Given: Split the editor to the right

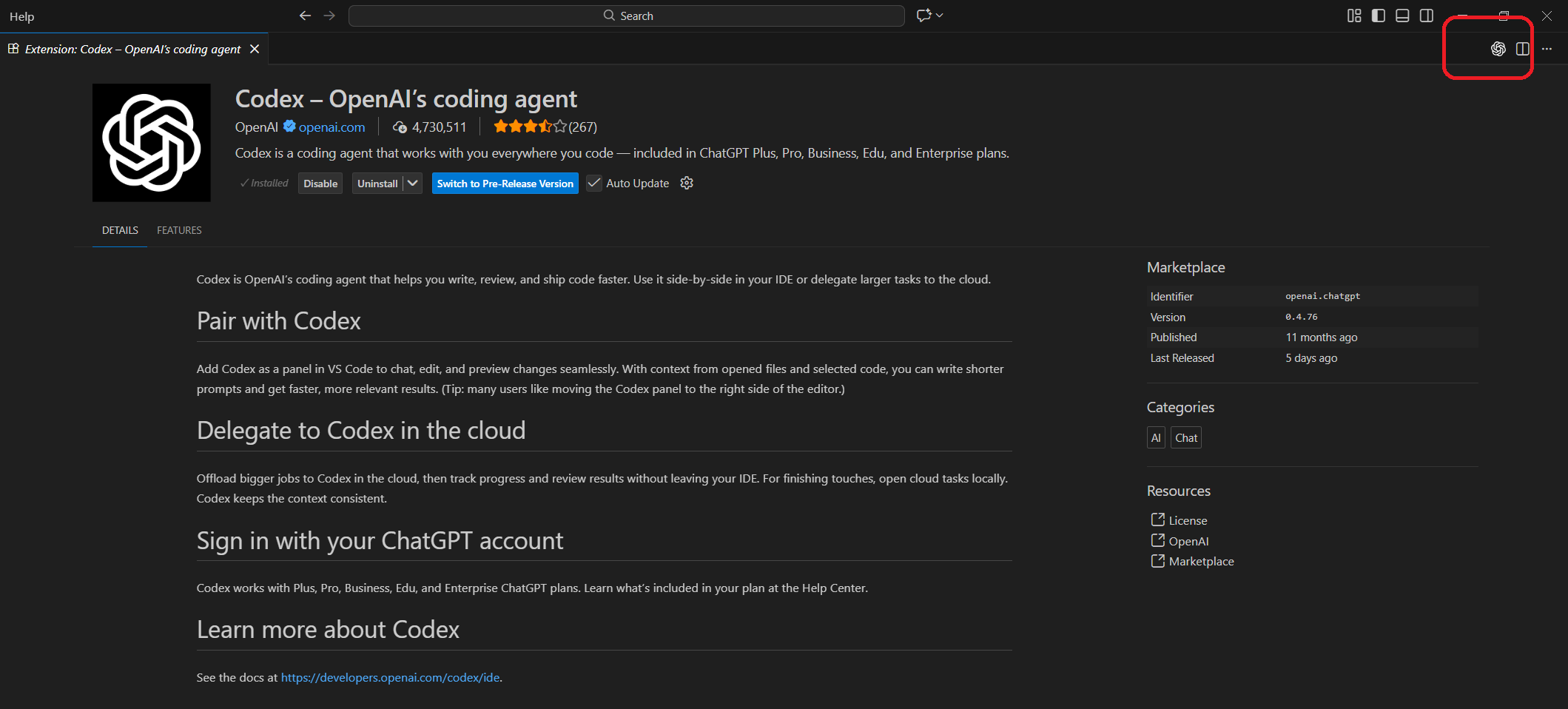Looking at the screenshot, I should coord(1522,49).
